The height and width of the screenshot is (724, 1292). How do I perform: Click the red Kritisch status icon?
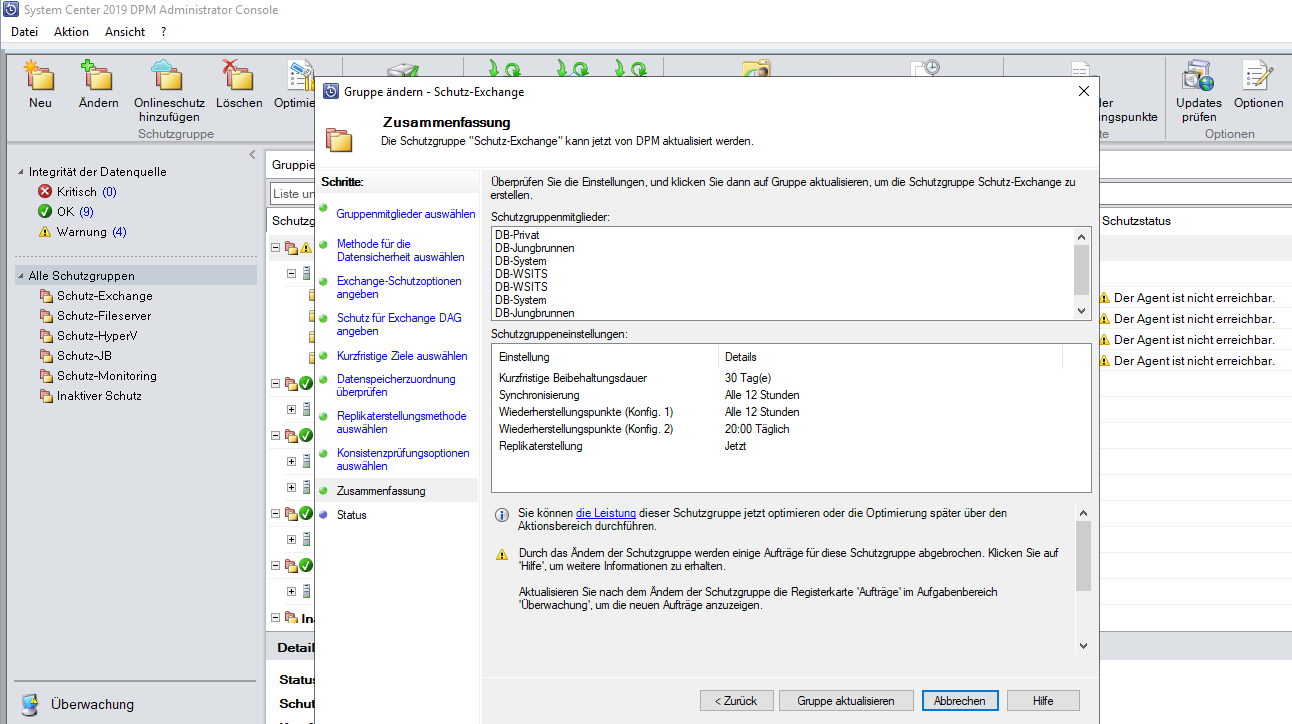44,192
